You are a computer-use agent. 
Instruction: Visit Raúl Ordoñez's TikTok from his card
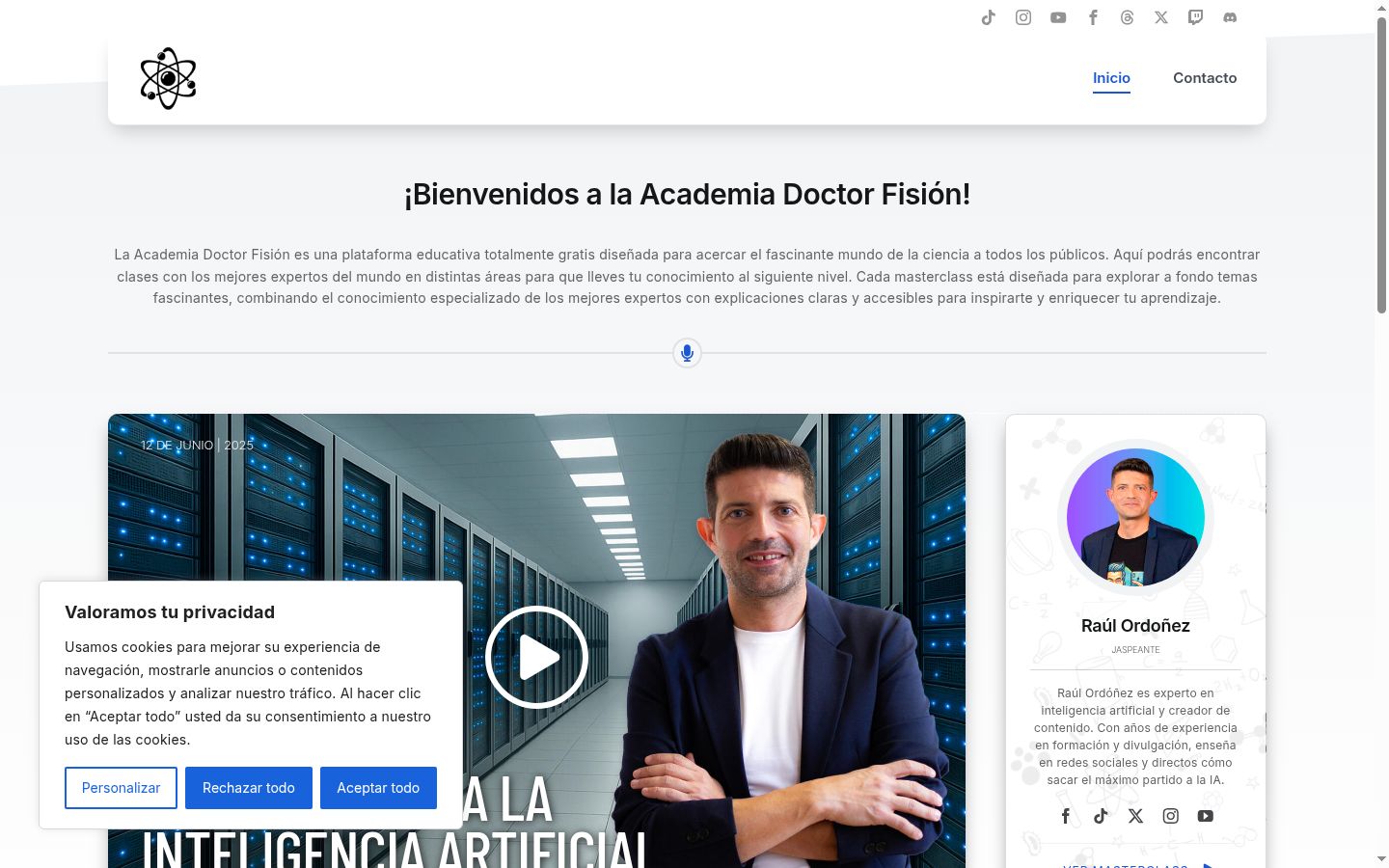[1101, 816]
